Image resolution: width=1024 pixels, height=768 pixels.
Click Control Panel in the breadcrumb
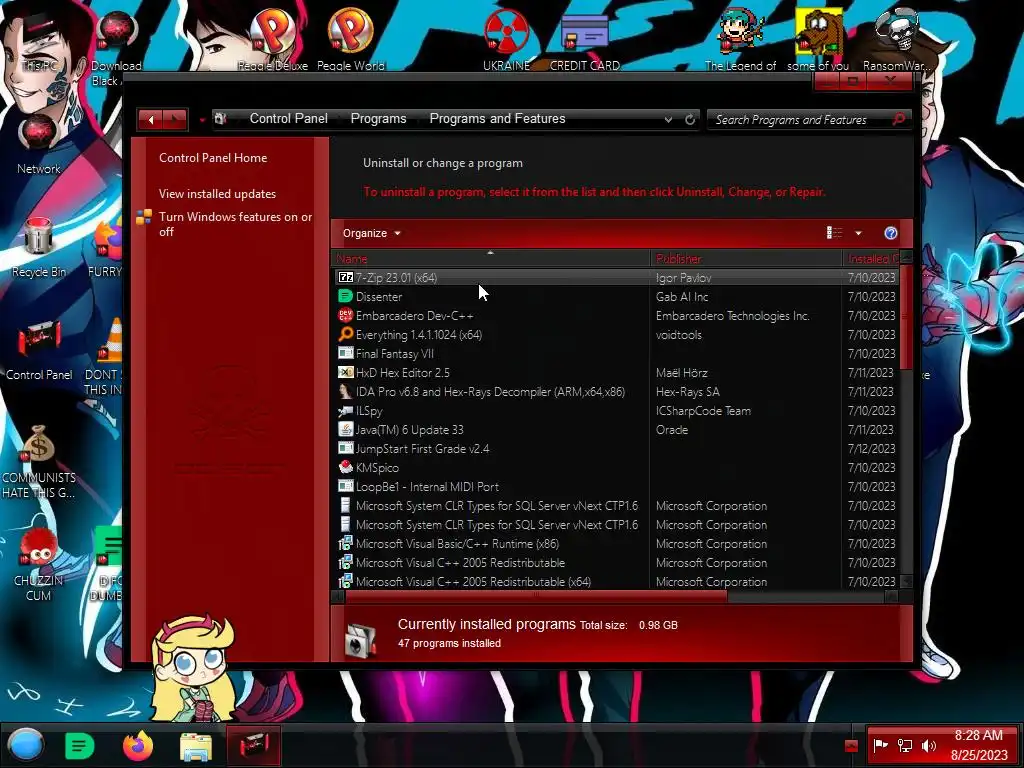tap(288, 118)
